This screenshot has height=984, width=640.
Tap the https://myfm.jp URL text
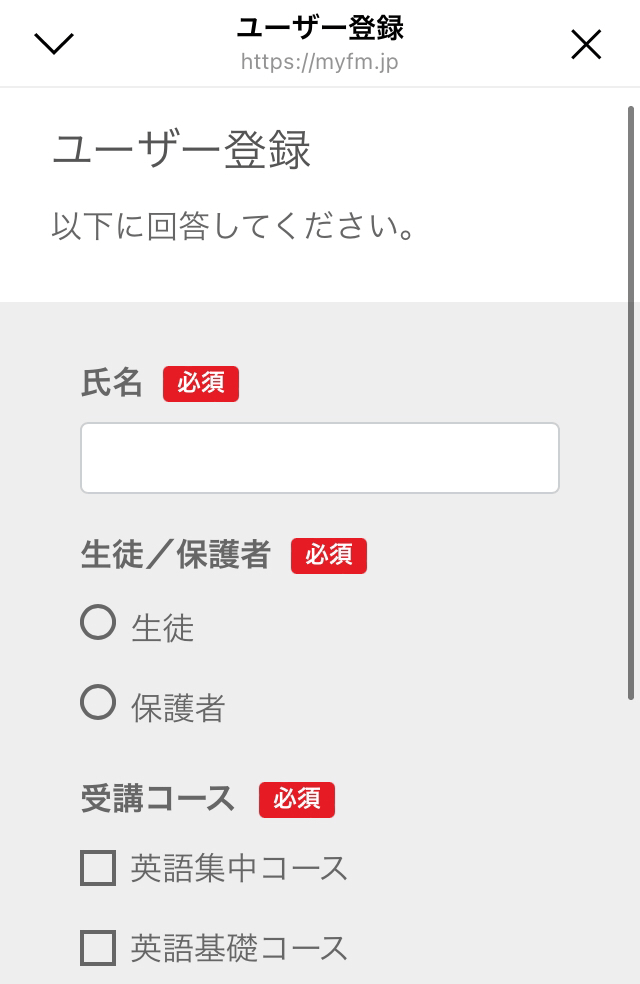[x=320, y=62]
